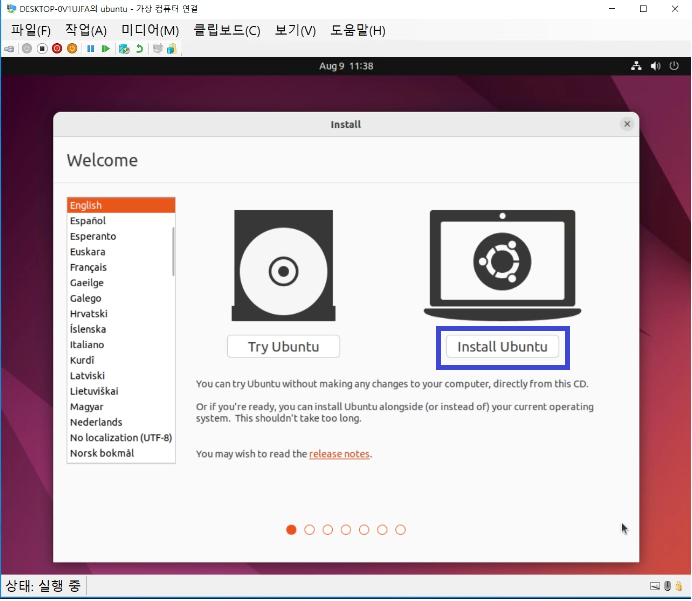
Task: Click the Aug 9 11:38 clock
Action: tap(346, 66)
